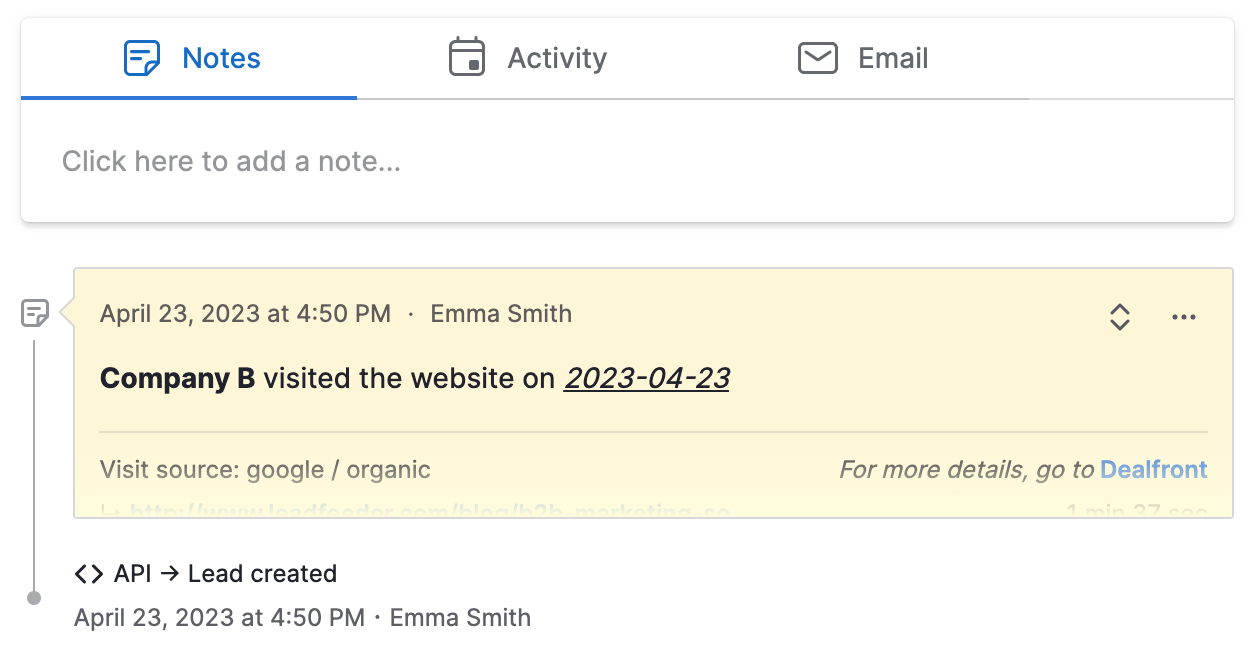1254x670 pixels.
Task: Open the note's three-dot options menu
Action: click(1183, 317)
